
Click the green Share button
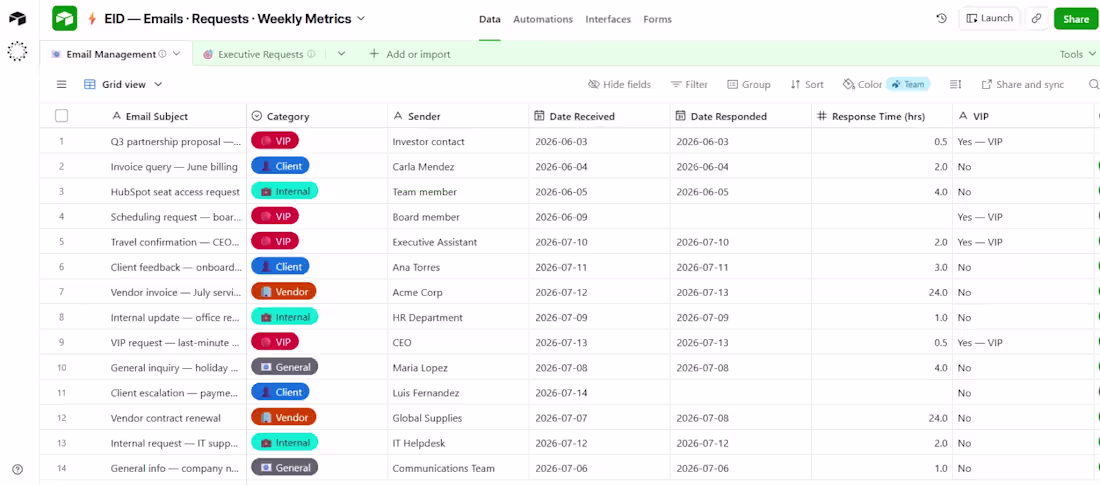(x=1075, y=19)
